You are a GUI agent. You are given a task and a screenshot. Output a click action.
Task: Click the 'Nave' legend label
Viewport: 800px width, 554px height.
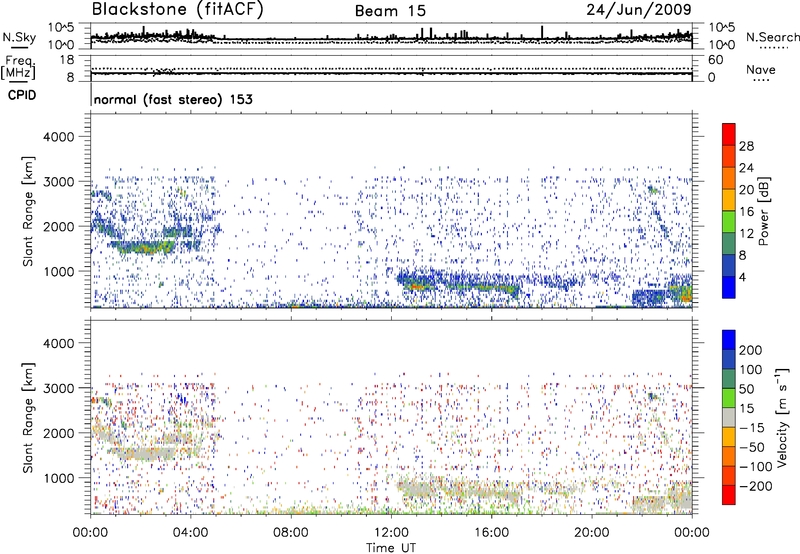click(x=761, y=70)
